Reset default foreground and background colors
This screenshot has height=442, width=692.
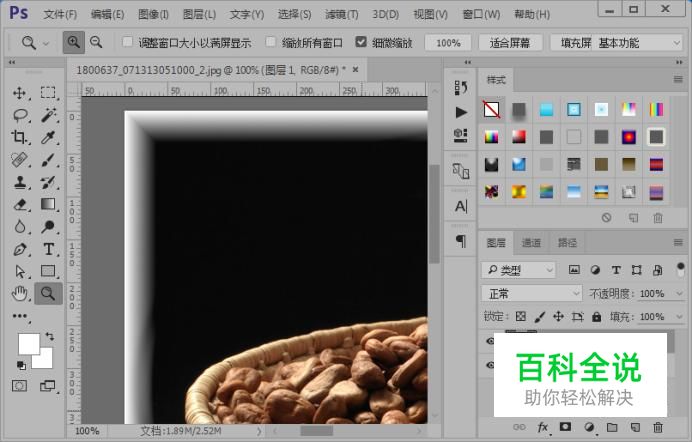pyautogui.click(x=21, y=365)
